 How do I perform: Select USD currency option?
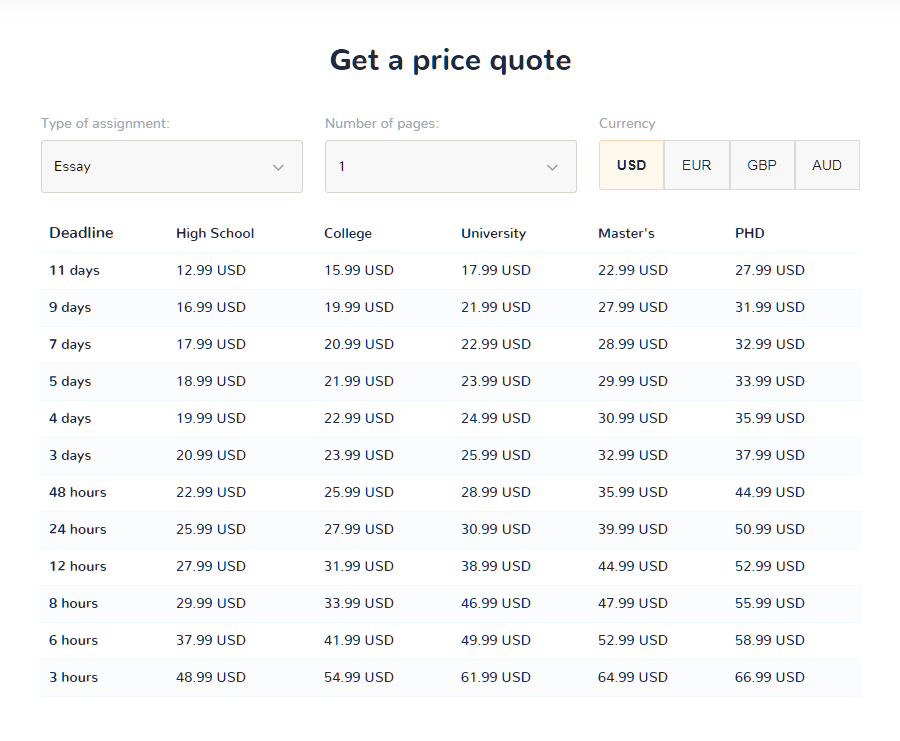pos(631,165)
